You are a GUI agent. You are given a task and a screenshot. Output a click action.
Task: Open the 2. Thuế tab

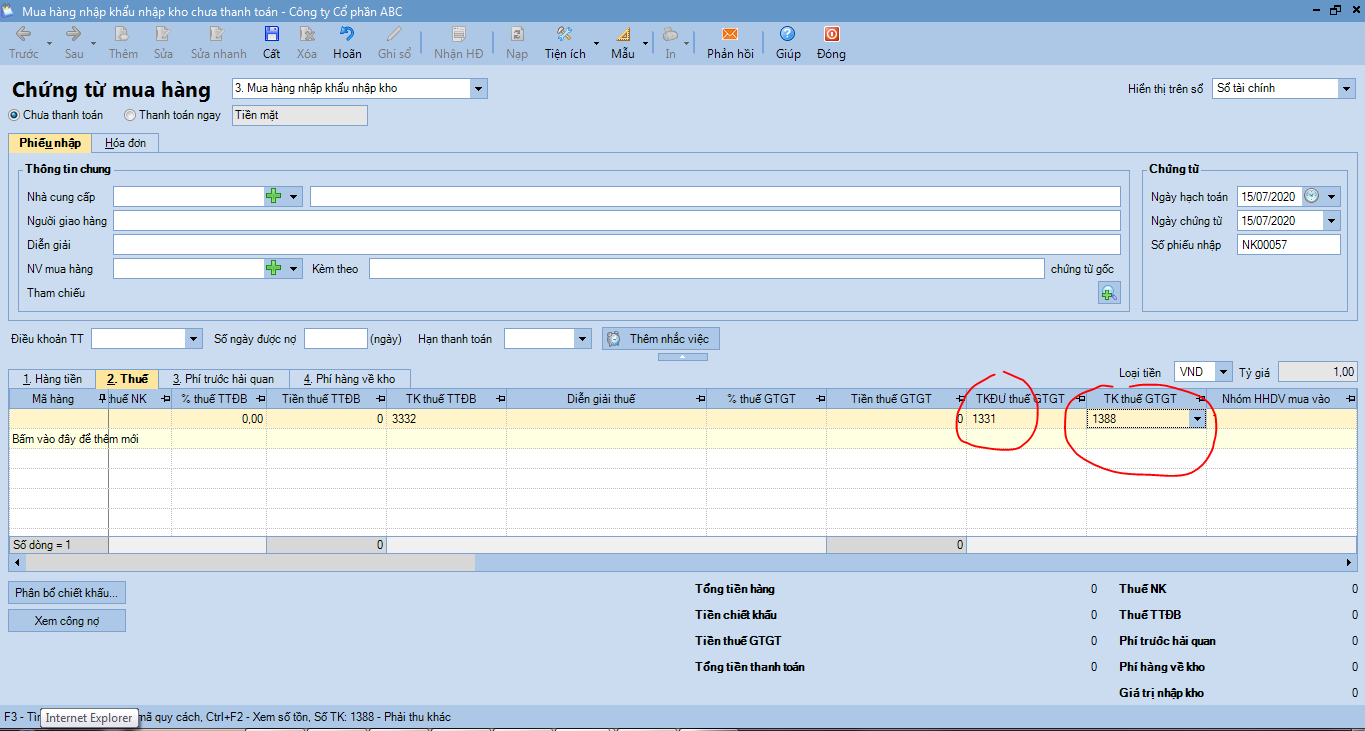click(x=127, y=379)
